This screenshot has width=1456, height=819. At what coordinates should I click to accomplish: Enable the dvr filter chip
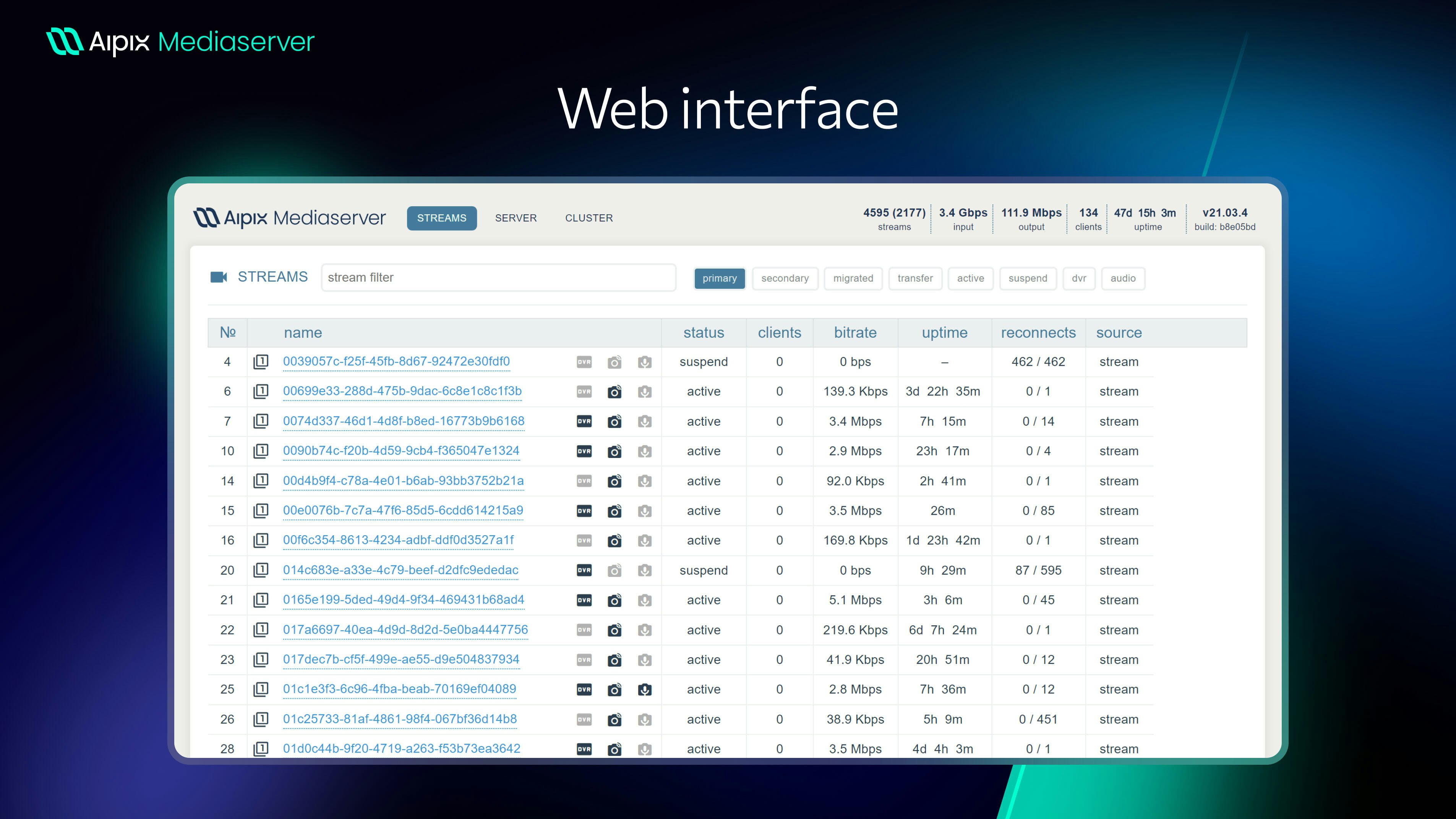(x=1078, y=278)
